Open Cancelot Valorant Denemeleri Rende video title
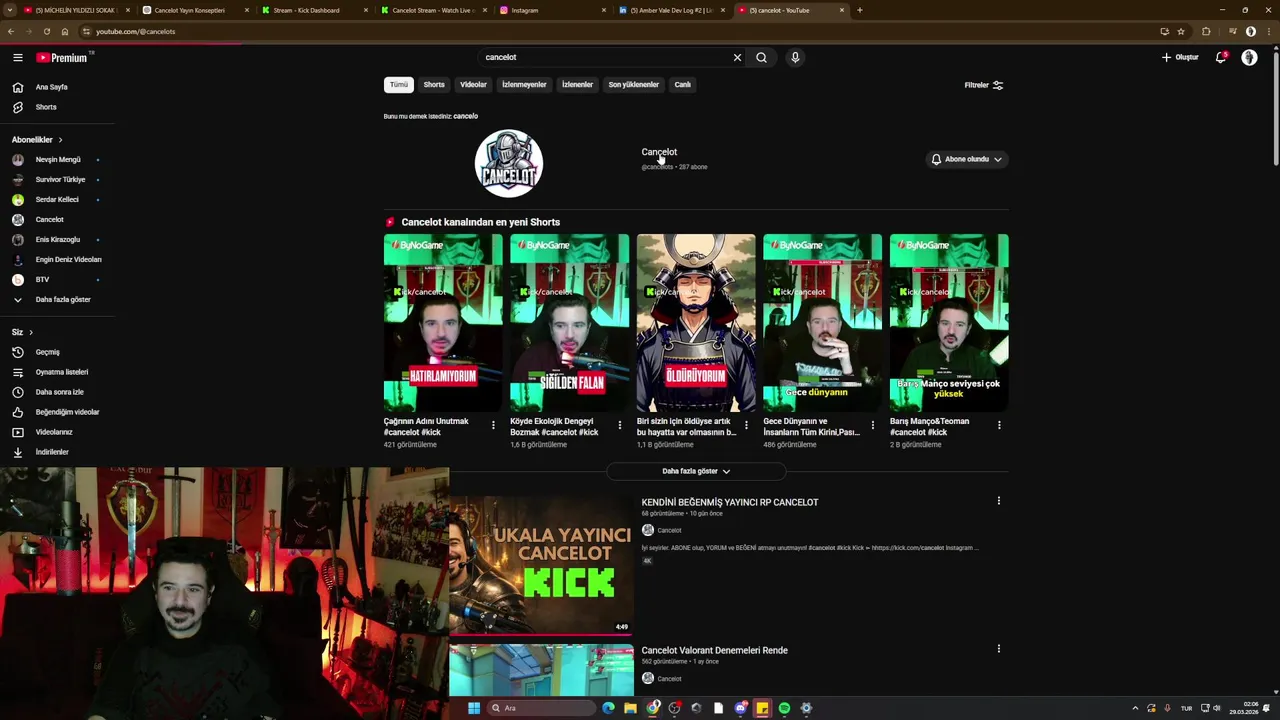Screen dimensions: 1280x720 click(714, 650)
